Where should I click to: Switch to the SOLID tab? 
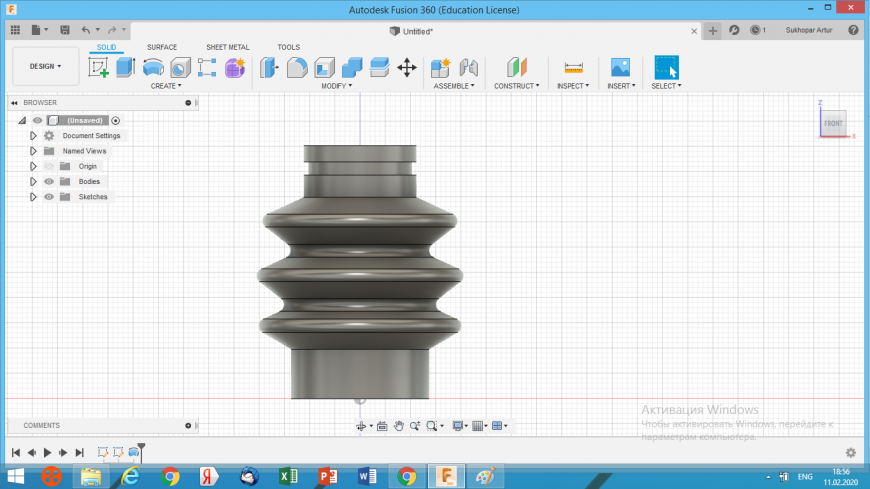coord(107,47)
